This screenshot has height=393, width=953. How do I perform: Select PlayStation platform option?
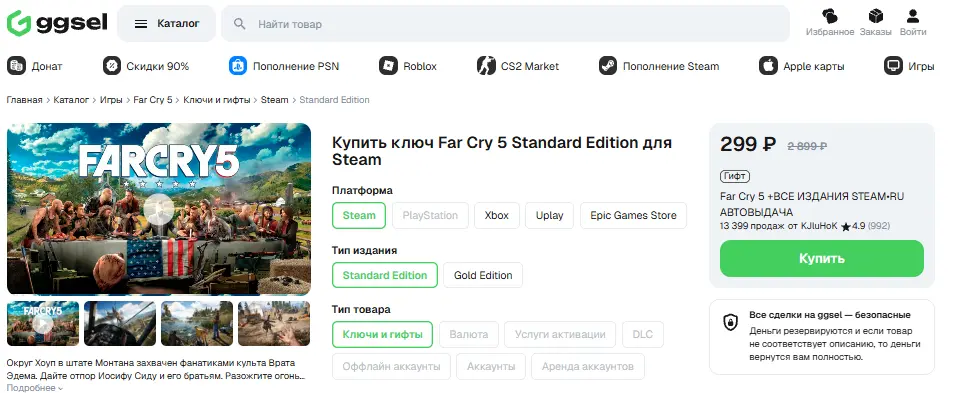coord(430,216)
